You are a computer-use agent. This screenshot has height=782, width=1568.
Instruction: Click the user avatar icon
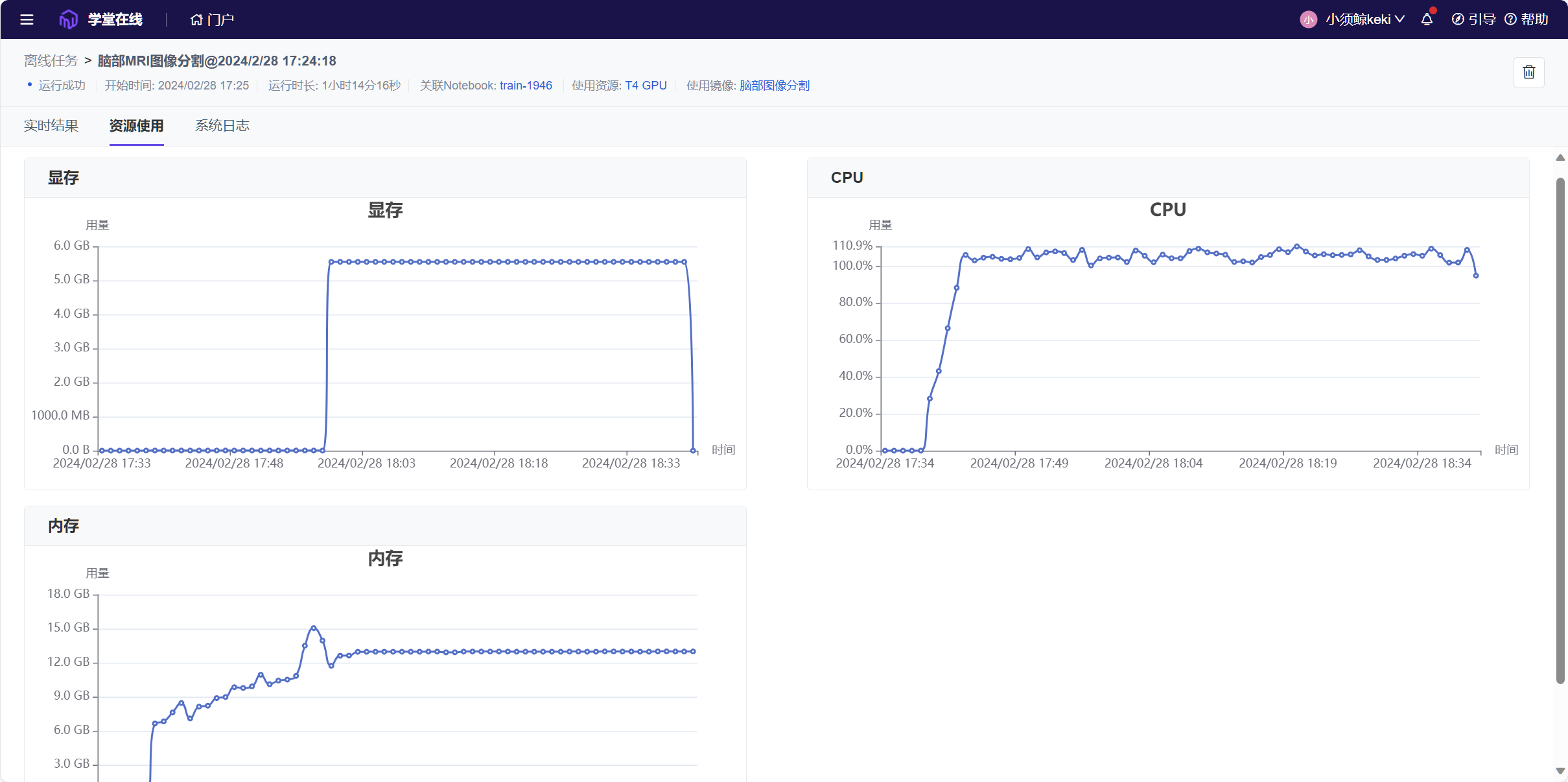[1308, 19]
